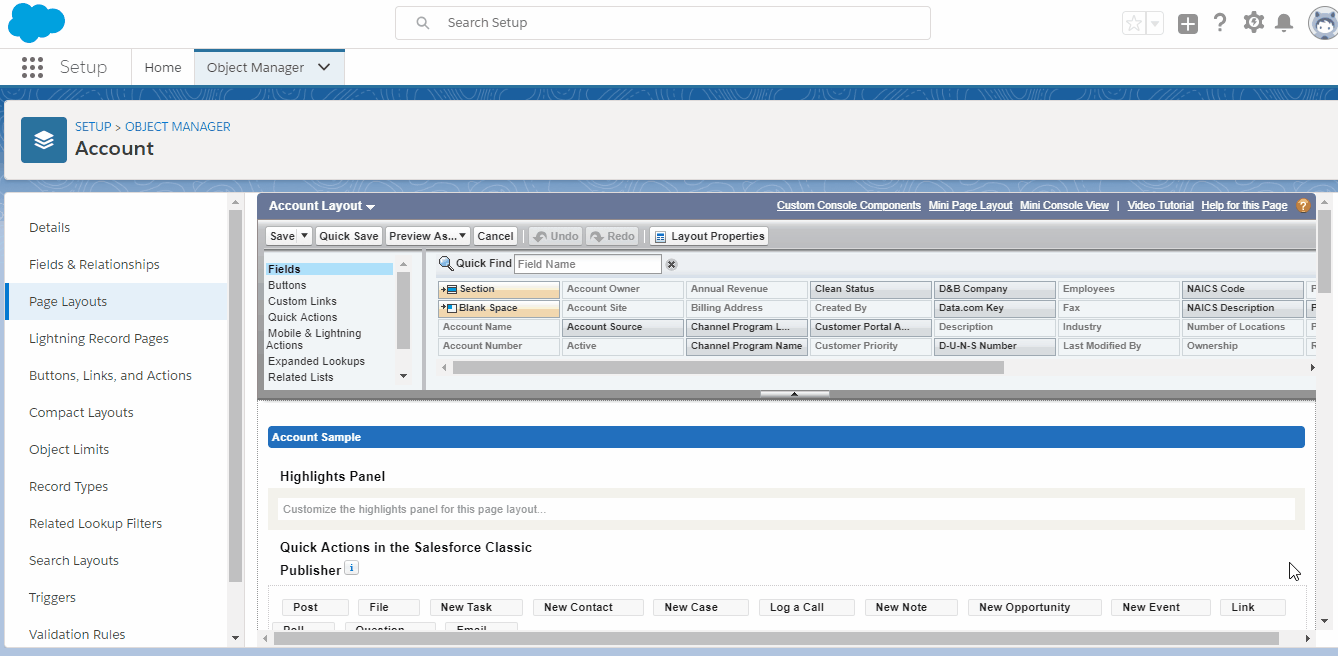Switch to the Home tab
This screenshot has height=656, width=1338.
pos(163,67)
